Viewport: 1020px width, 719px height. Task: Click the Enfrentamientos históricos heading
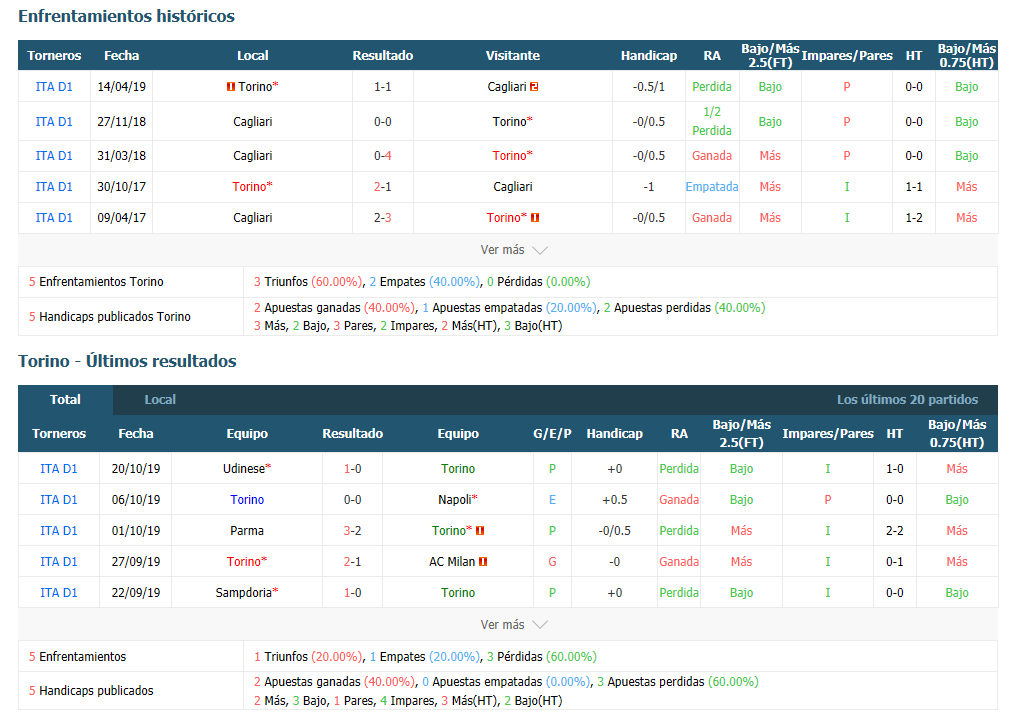coord(126,16)
